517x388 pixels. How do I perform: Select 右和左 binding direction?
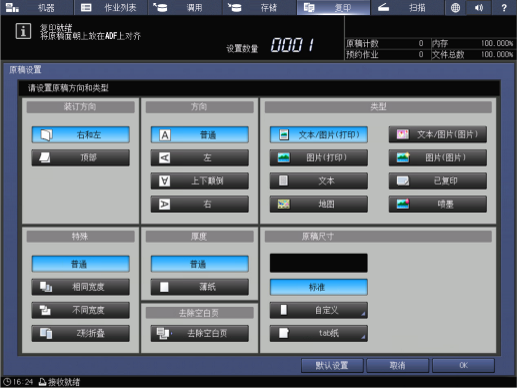pos(81,134)
